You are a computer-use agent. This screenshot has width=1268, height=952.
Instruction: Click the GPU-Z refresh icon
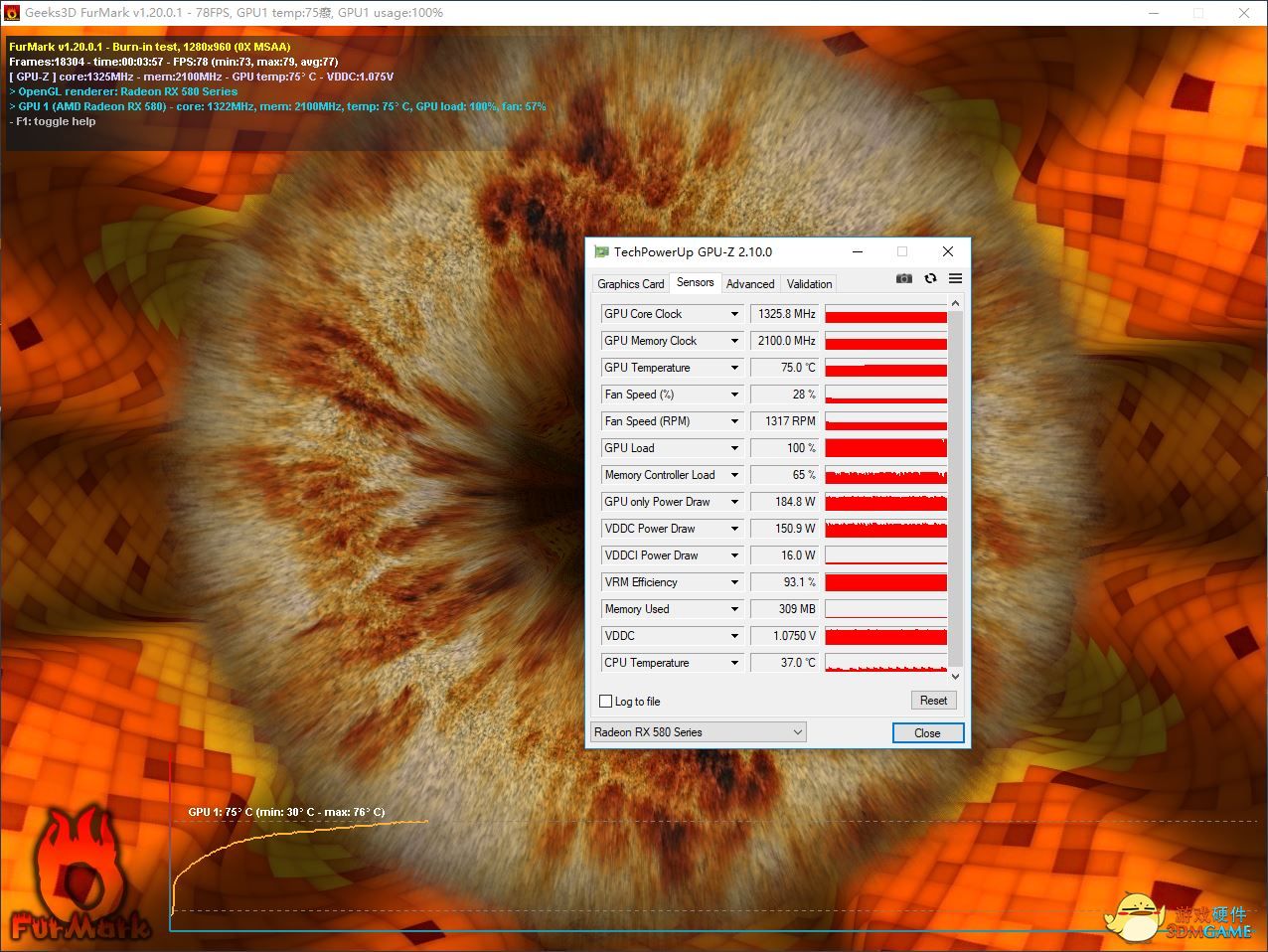(930, 278)
